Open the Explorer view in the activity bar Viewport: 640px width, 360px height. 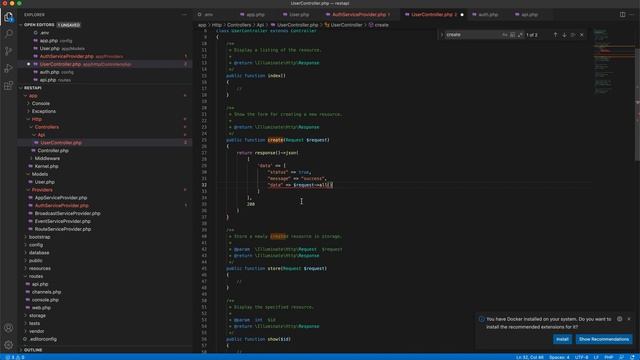click(9, 17)
